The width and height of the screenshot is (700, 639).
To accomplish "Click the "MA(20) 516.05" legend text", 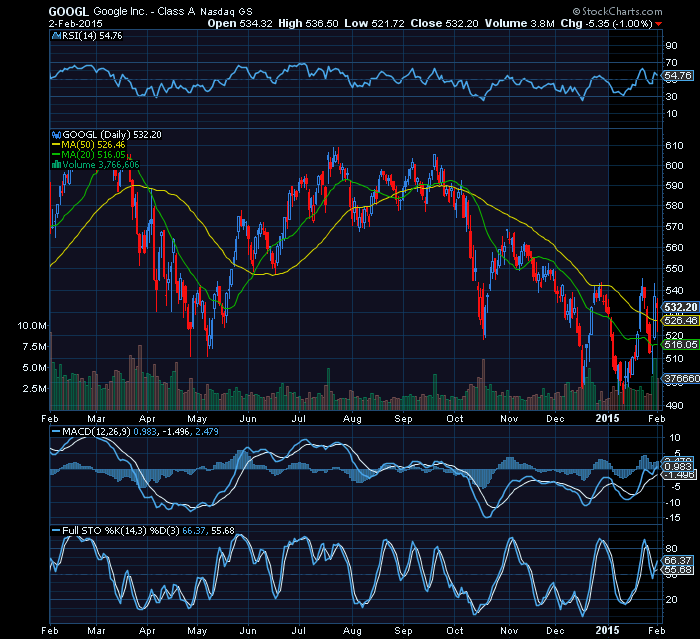I will pyautogui.click(x=93, y=155).
